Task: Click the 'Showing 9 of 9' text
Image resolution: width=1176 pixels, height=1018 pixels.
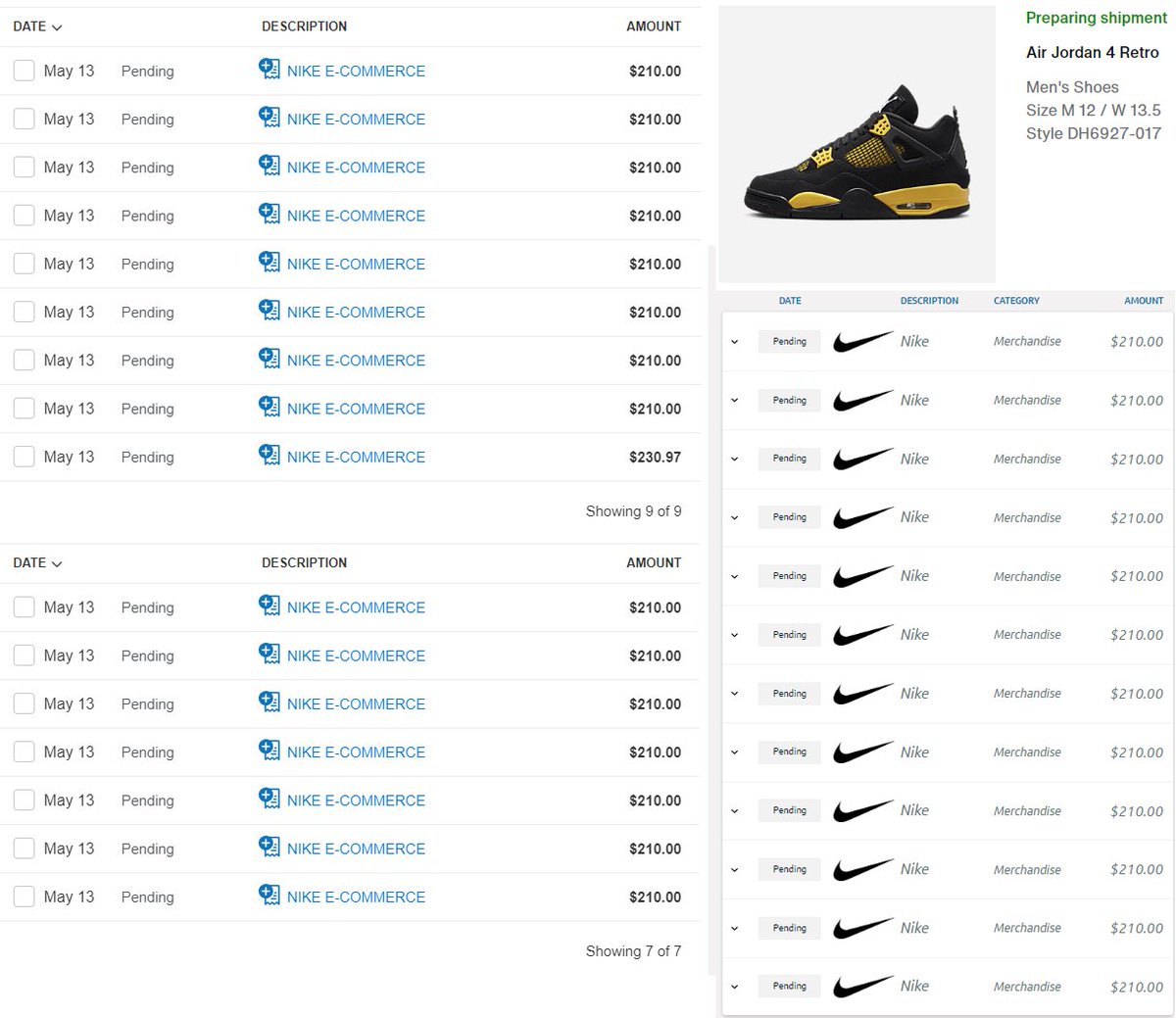Action: point(633,511)
